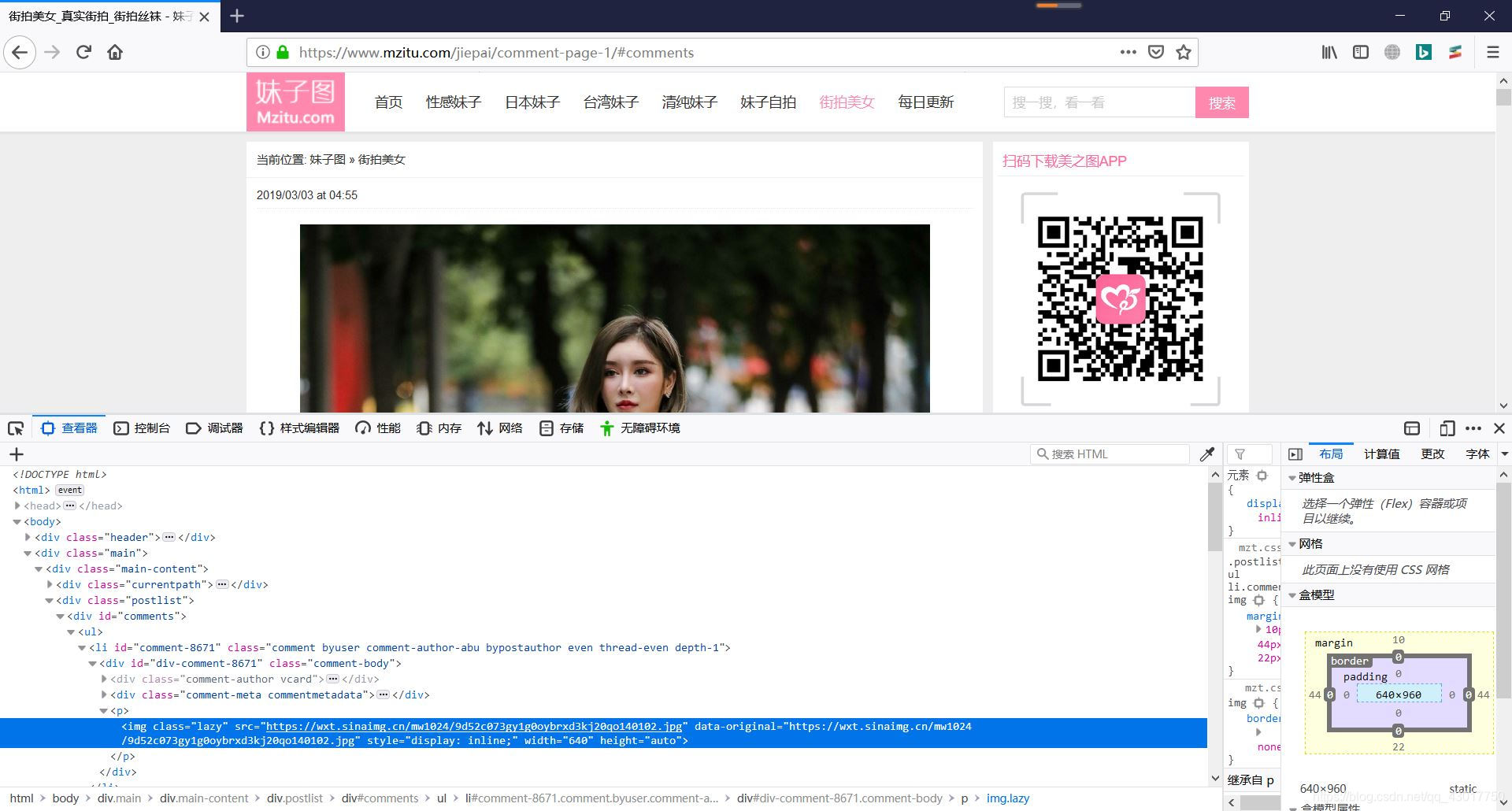This screenshot has width=1512, height=811.
Task: Collapse the 弹性盒 flexbox section
Action: click(1292, 478)
